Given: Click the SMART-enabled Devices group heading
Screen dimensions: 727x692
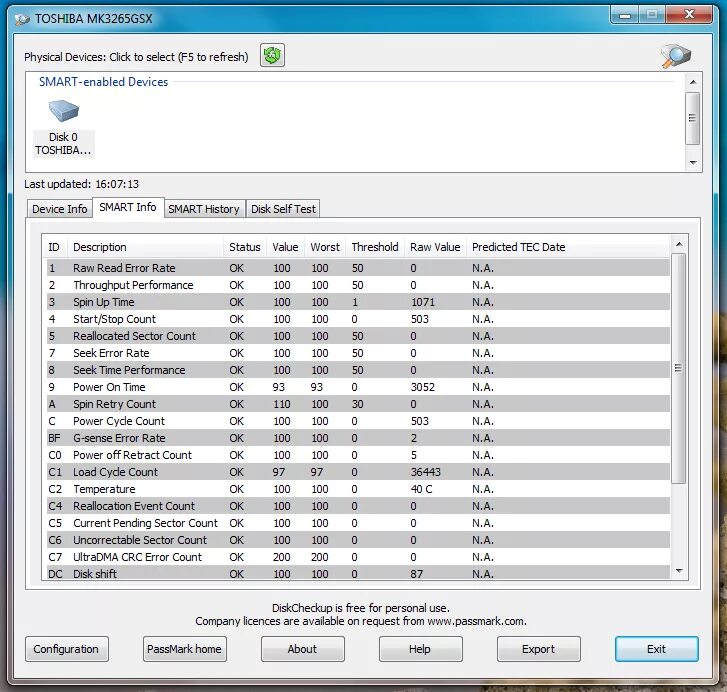Looking at the screenshot, I should point(103,82).
